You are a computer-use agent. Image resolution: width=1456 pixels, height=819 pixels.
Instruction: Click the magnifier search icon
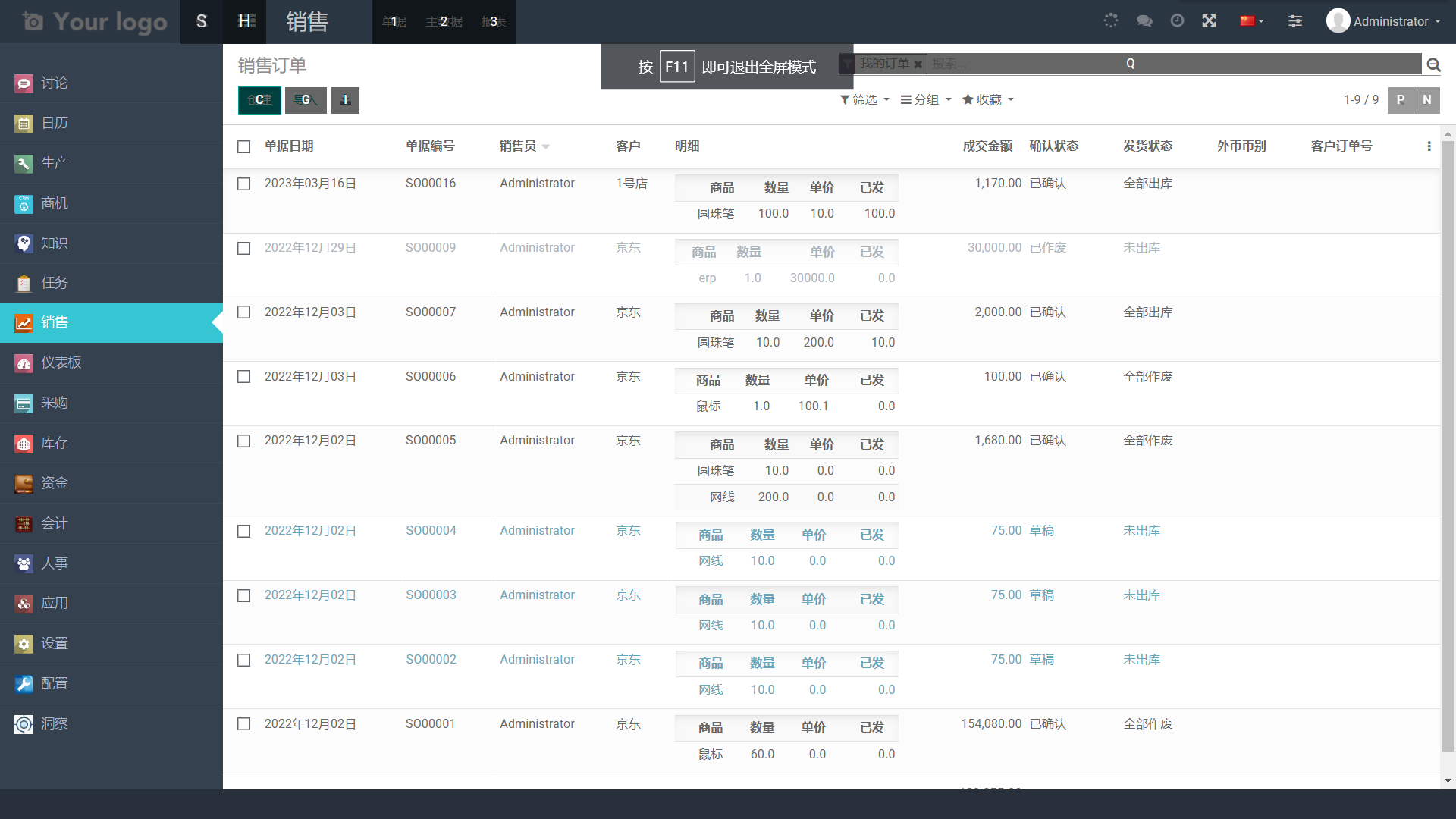pyautogui.click(x=1433, y=65)
